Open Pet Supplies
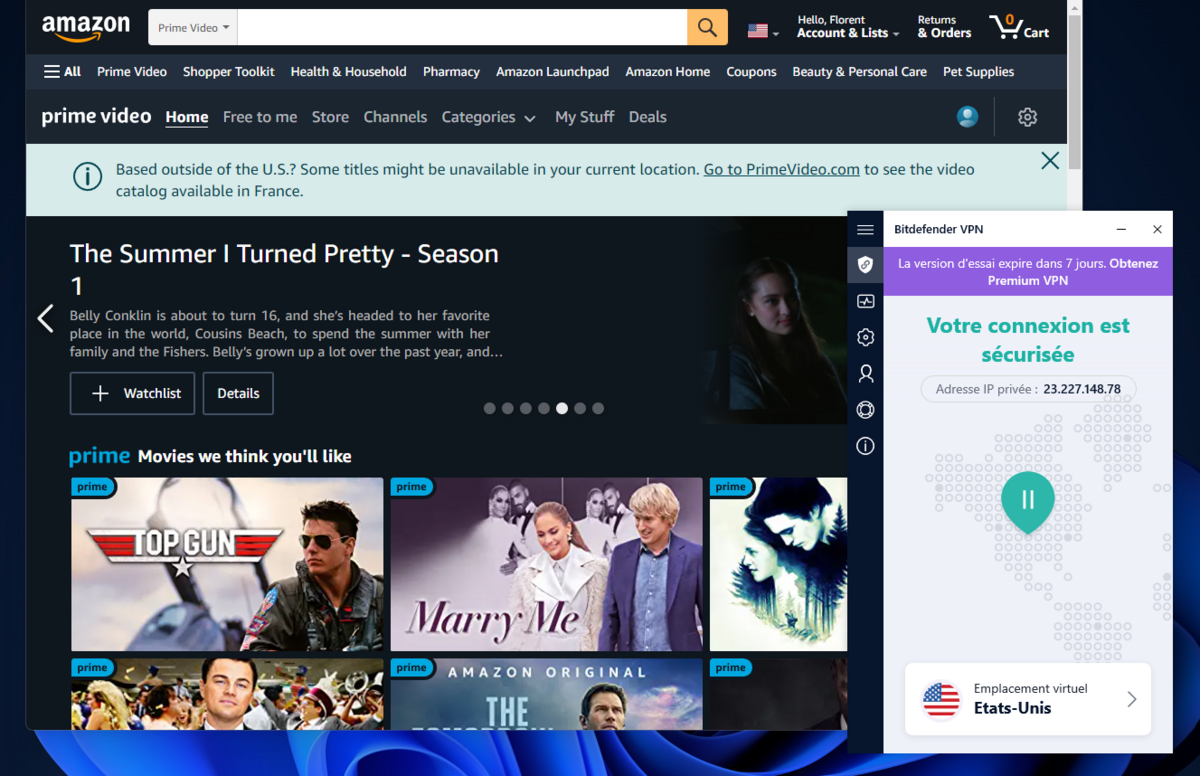The width and height of the screenshot is (1200, 776). coord(979,72)
